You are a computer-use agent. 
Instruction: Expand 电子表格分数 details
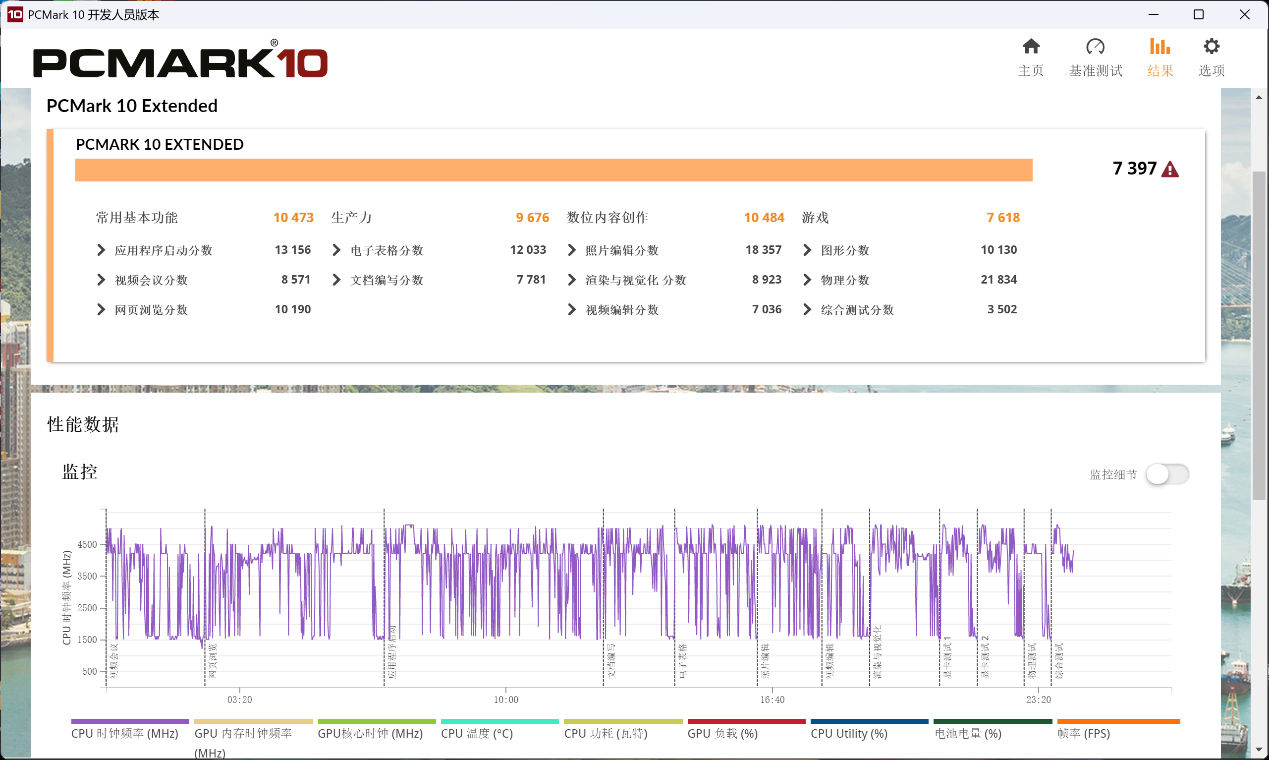coord(337,250)
